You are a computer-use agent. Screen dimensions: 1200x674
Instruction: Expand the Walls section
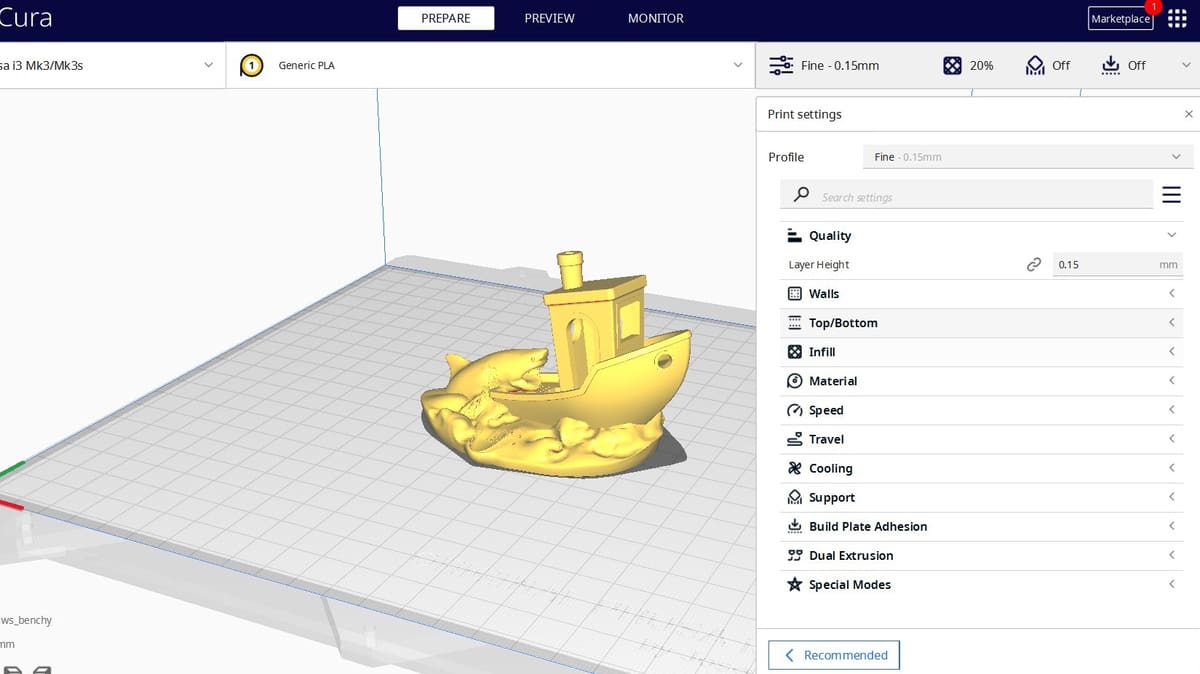[1172, 293]
